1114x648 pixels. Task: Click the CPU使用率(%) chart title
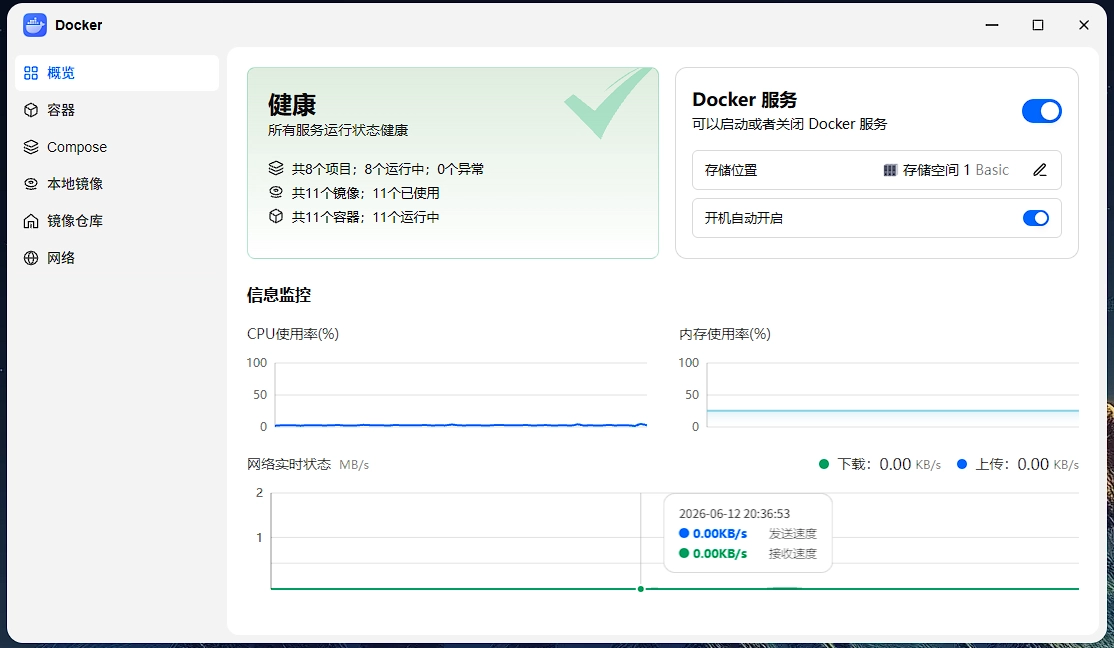coord(293,334)
